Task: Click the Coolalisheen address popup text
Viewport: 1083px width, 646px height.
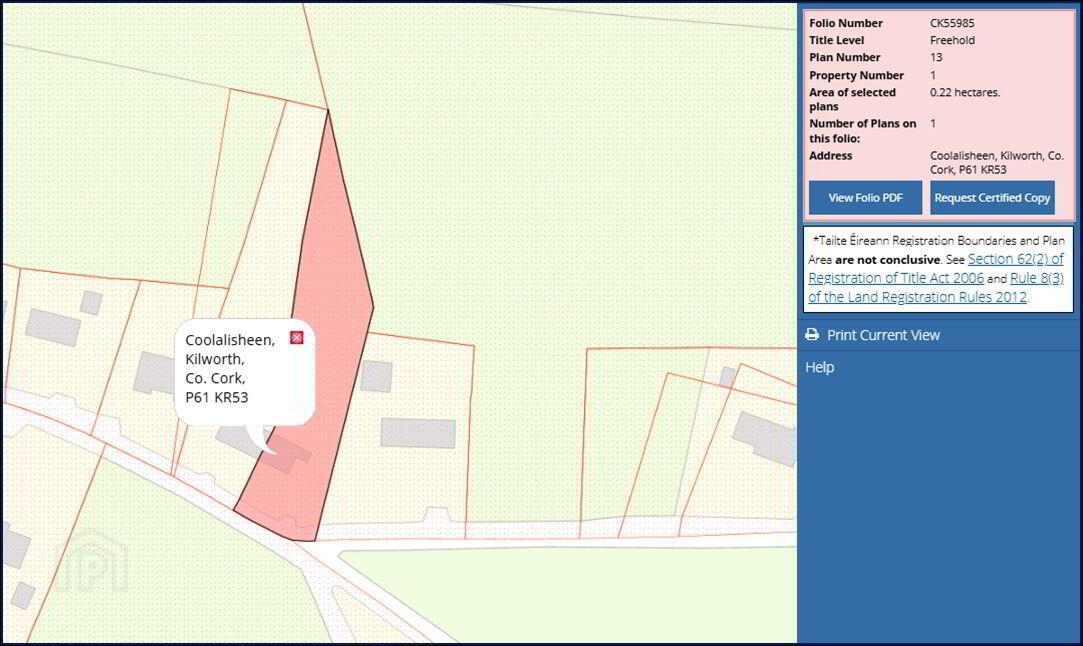Action: click(230, 368)
